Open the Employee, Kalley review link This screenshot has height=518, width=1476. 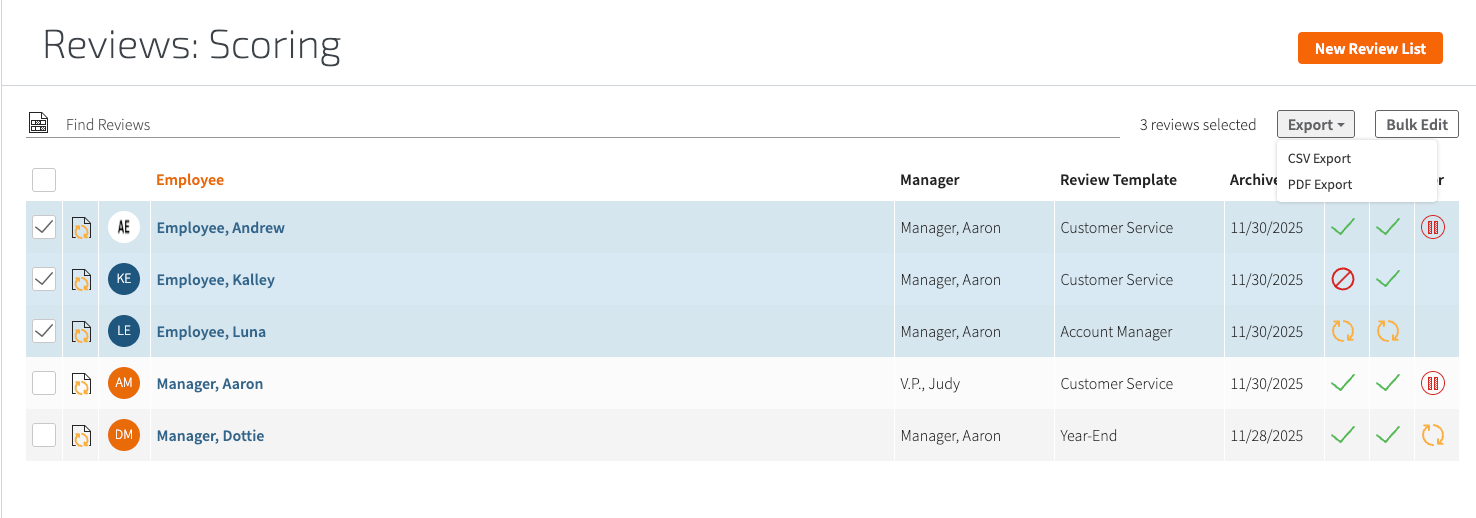[x=215, y=280]
